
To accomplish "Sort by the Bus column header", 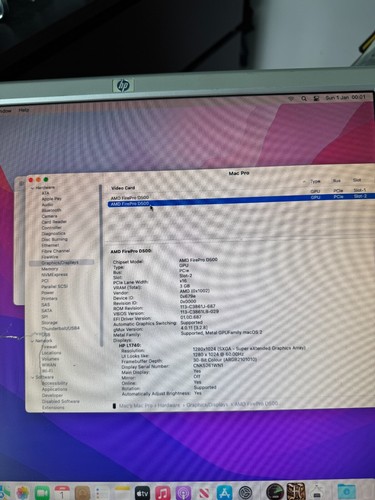I will click(336, 181).
